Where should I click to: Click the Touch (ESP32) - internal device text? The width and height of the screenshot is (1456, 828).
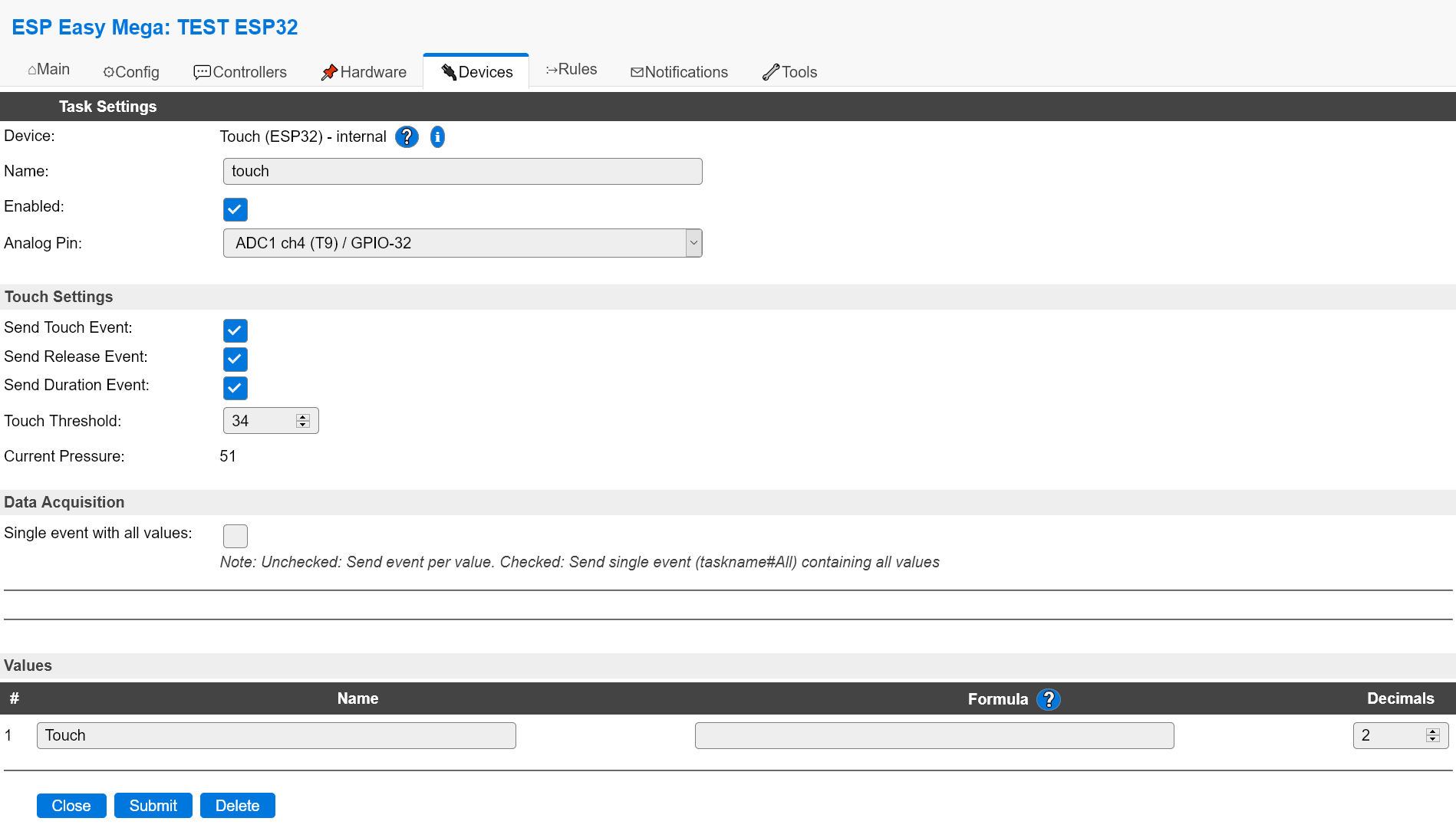tap(303, 136)
